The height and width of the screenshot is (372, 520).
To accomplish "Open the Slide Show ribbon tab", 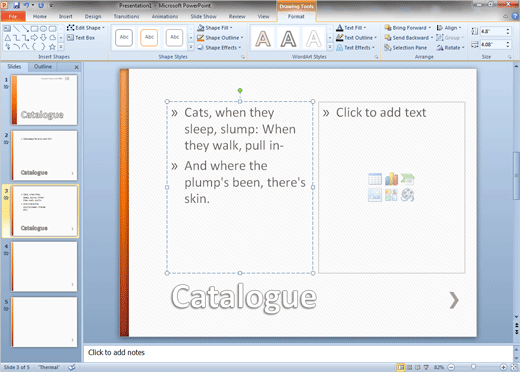I will (x=203, y=16).
